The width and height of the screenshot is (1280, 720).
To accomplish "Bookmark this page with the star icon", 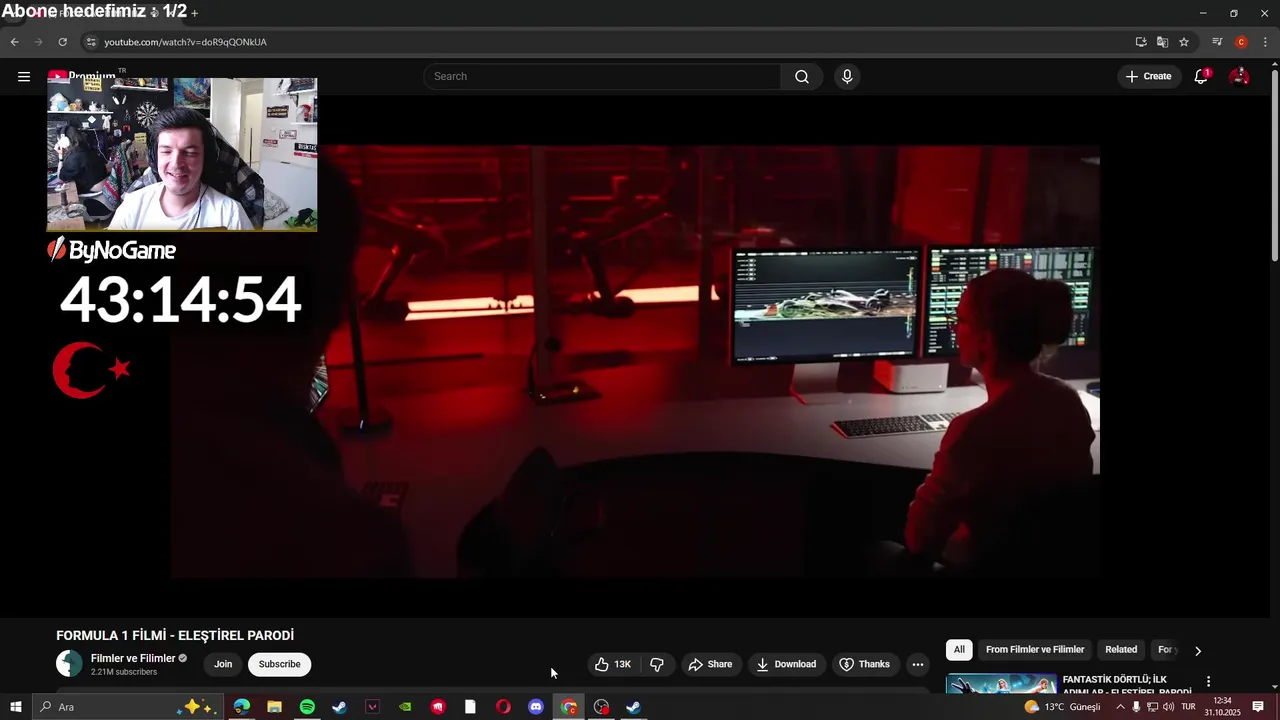I will pos(1184,42).
